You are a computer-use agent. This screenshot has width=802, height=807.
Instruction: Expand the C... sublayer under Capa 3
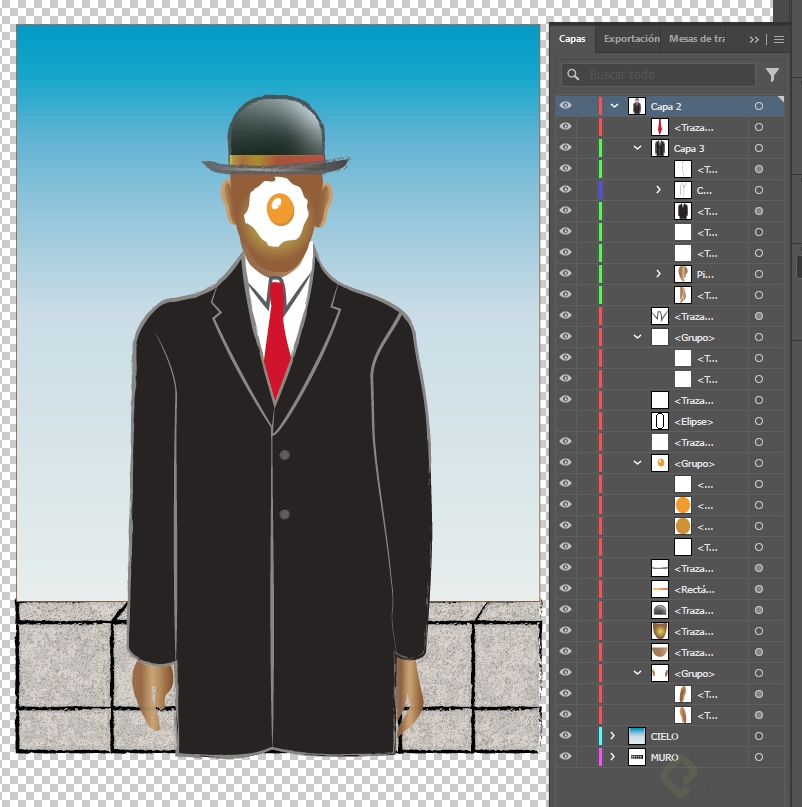(x=658, y=190)
